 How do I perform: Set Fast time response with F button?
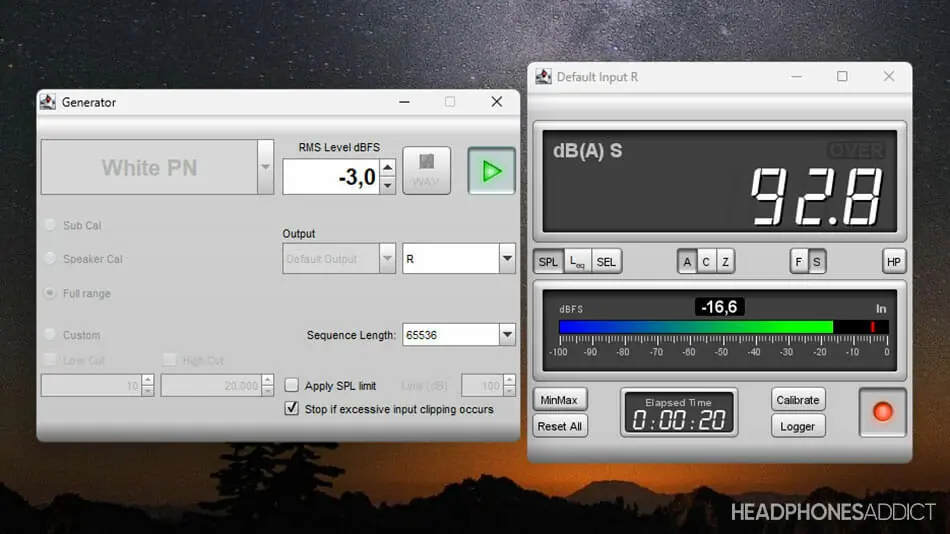[x=799, y=262]
